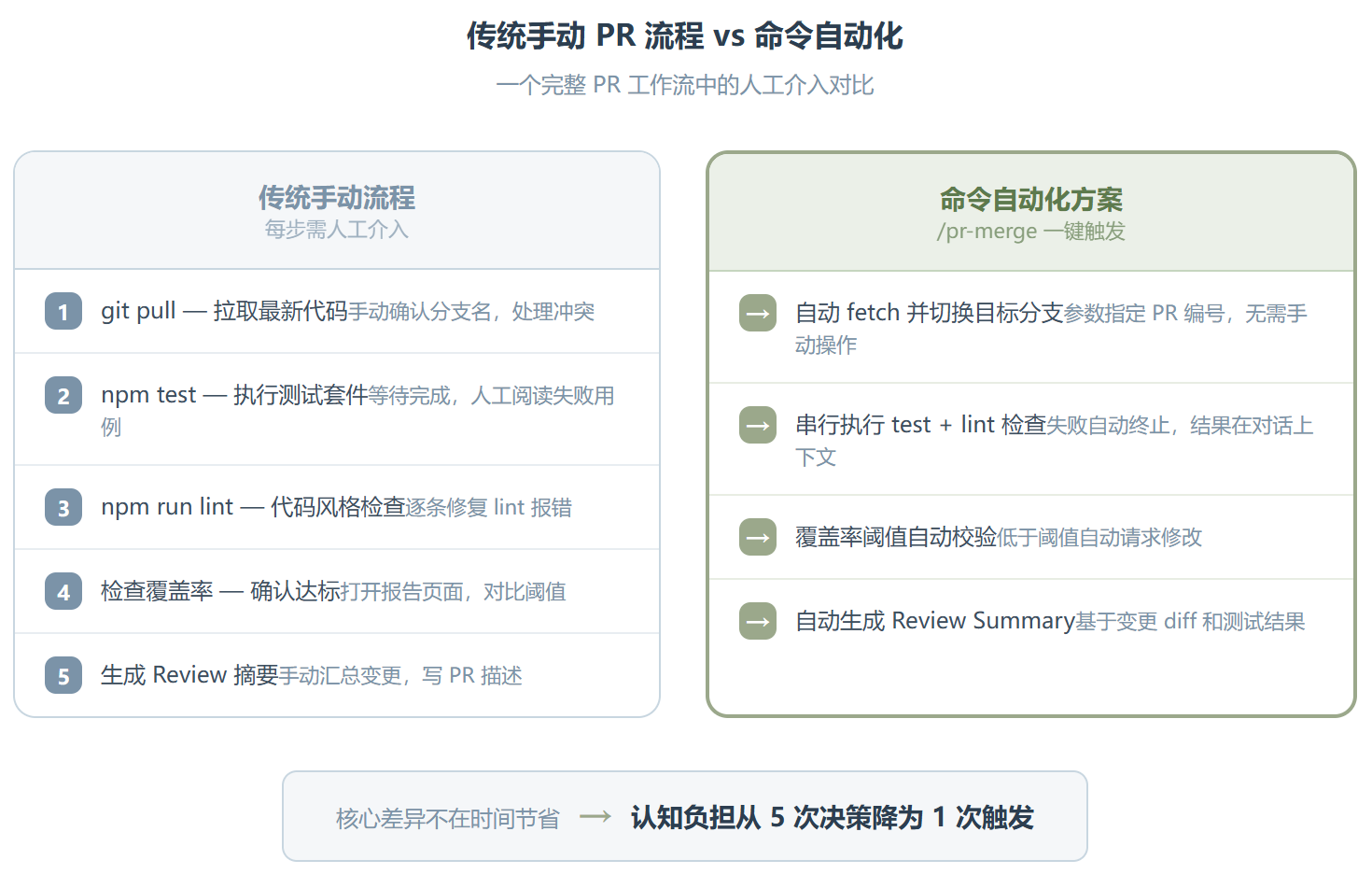Click note 手动汇总变更，写 PR 描述
This screenshot has width=1372, height=874.
coord(400,676)
